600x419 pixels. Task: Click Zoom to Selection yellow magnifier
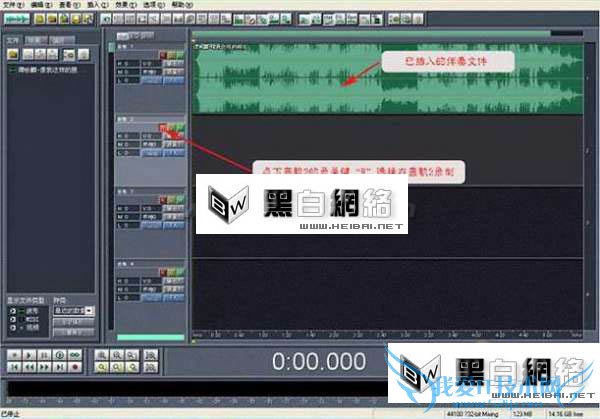(x=101, y=367)
